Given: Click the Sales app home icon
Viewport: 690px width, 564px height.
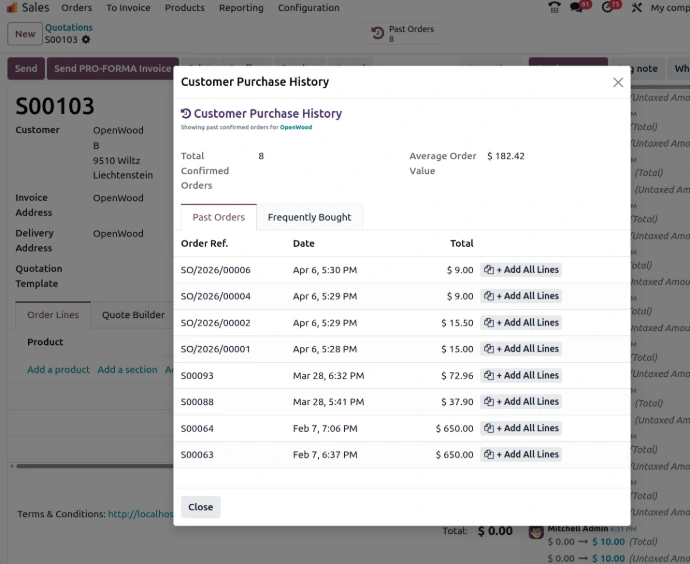Looking at the screenshot, I should (x=11, y=8).
